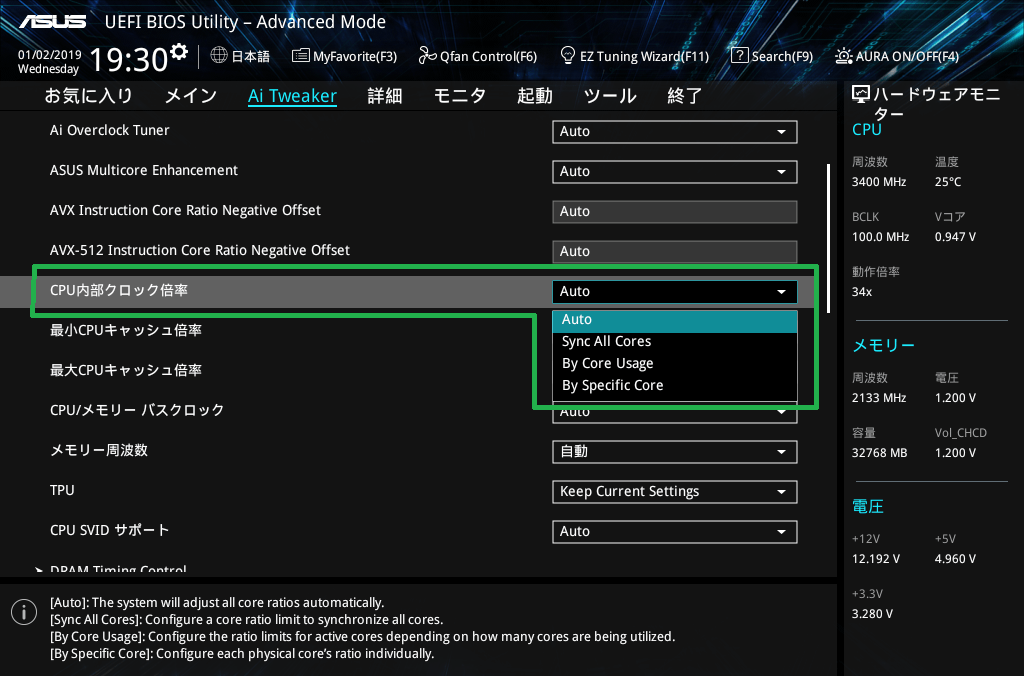1024x676 pixels.
Task: Click the settings list scrollbar
Action: 829,238
